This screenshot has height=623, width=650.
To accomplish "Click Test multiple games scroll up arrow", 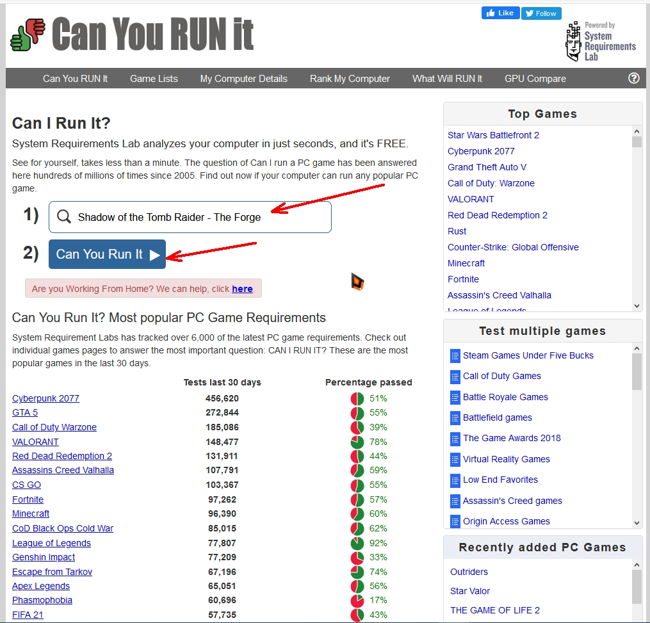I will click(x=637, y=349).
